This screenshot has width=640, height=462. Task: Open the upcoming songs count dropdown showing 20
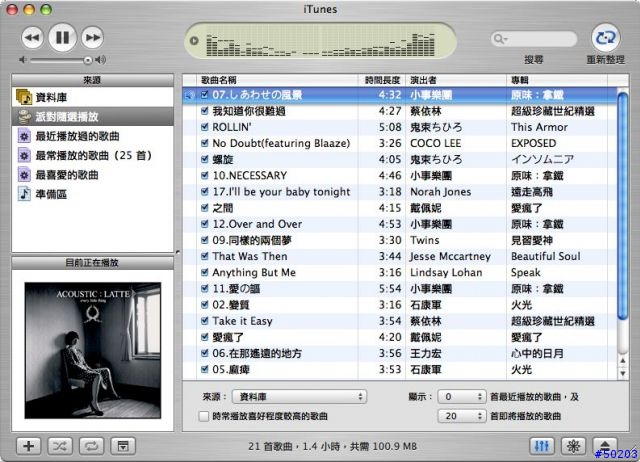(462, 416)
